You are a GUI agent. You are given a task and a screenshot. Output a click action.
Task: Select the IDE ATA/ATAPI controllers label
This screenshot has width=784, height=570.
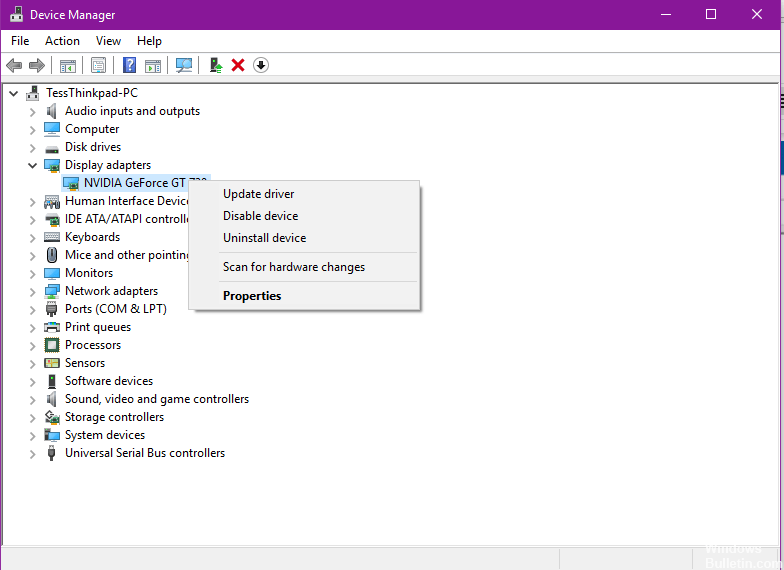click(126, 219)
